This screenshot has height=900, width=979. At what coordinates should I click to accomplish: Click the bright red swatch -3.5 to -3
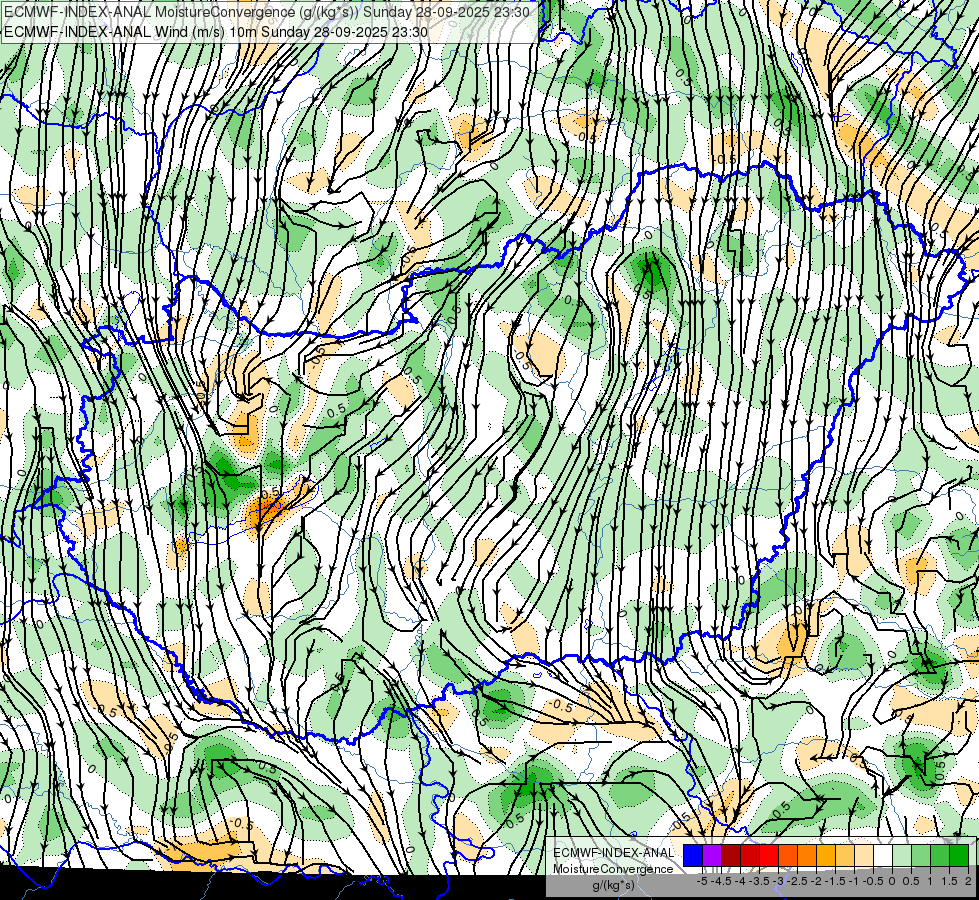click(x=769, y=856)
